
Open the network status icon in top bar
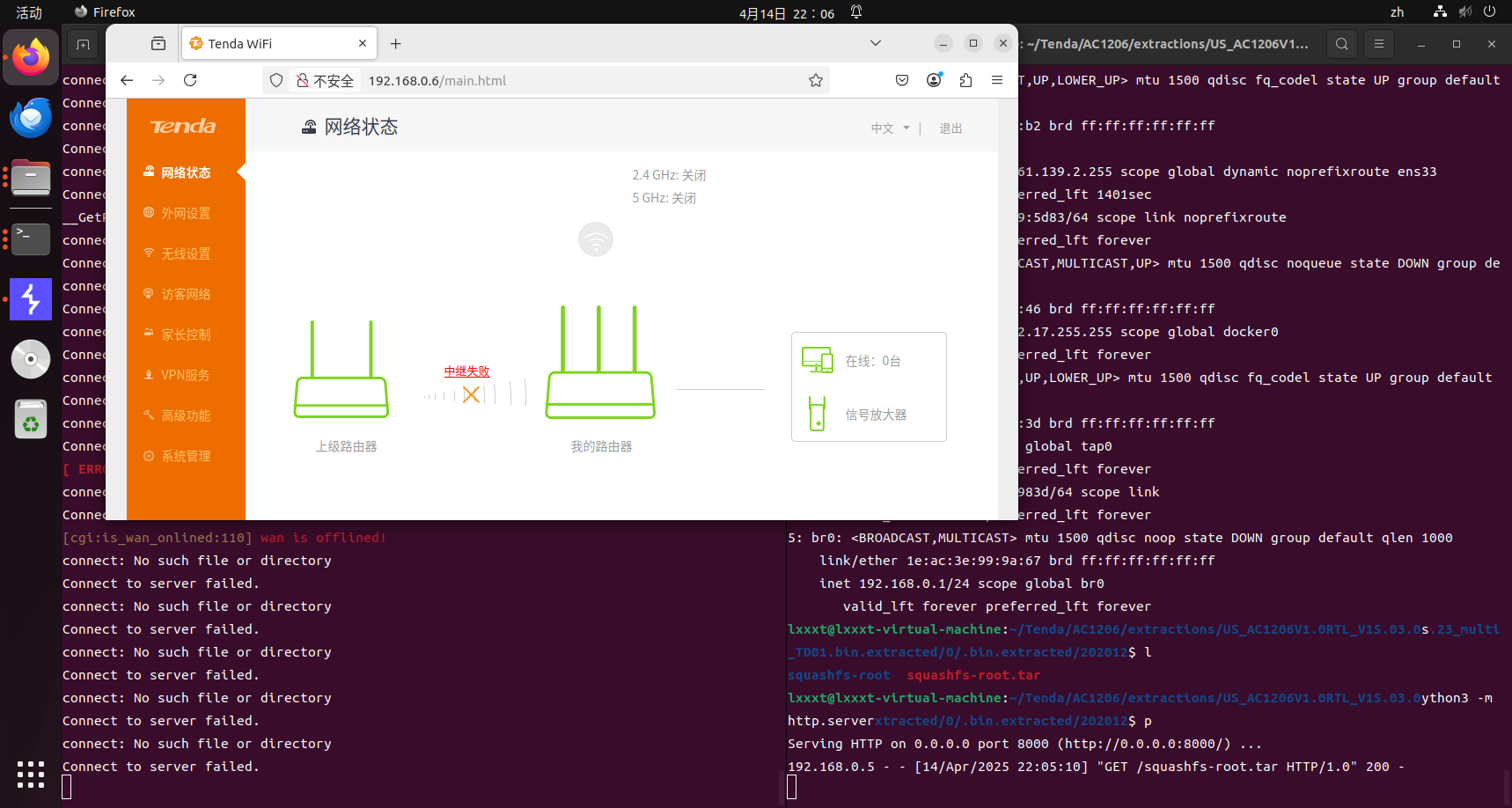click(1440, 11)
